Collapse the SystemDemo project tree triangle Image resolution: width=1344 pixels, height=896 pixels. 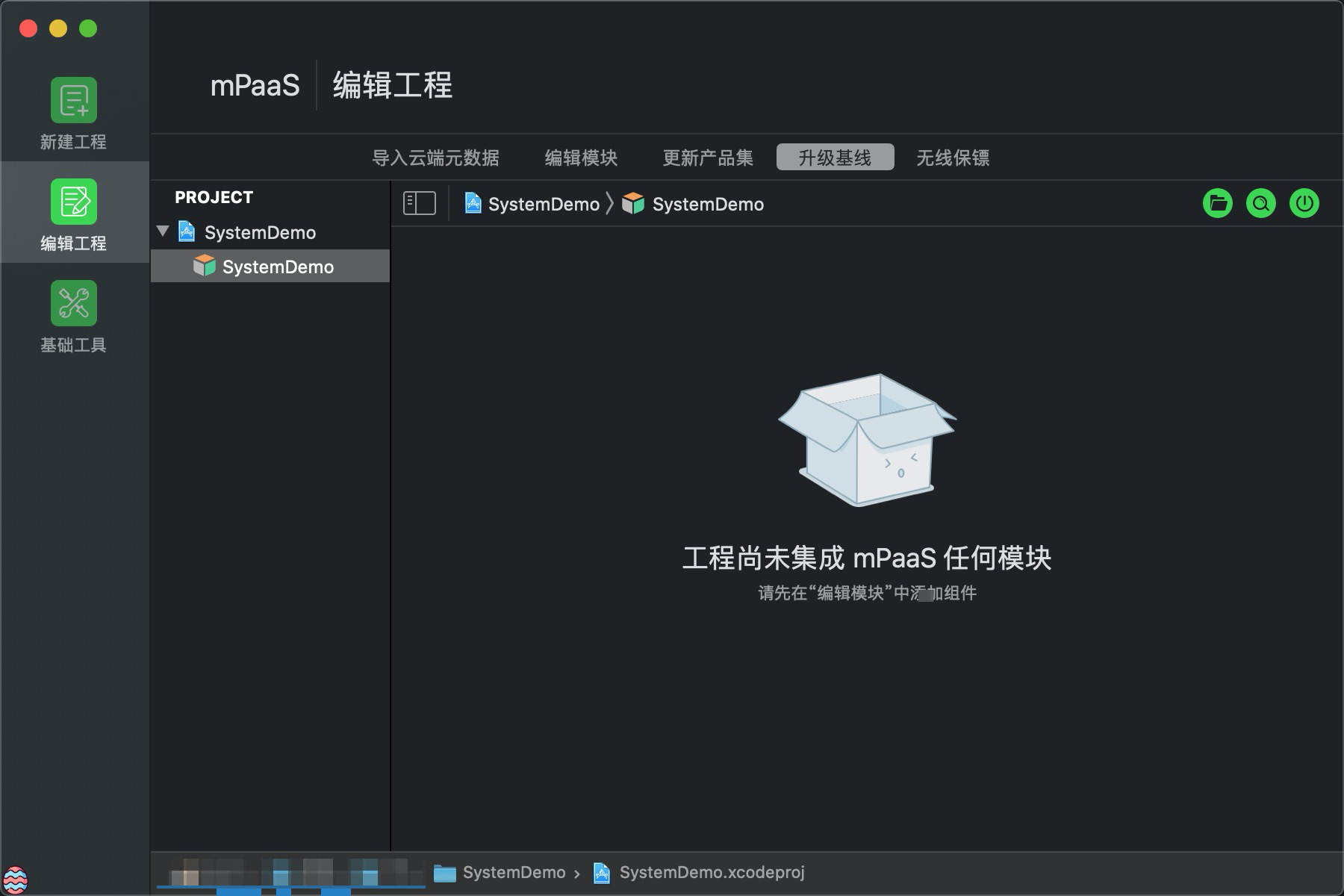point(163,231)
